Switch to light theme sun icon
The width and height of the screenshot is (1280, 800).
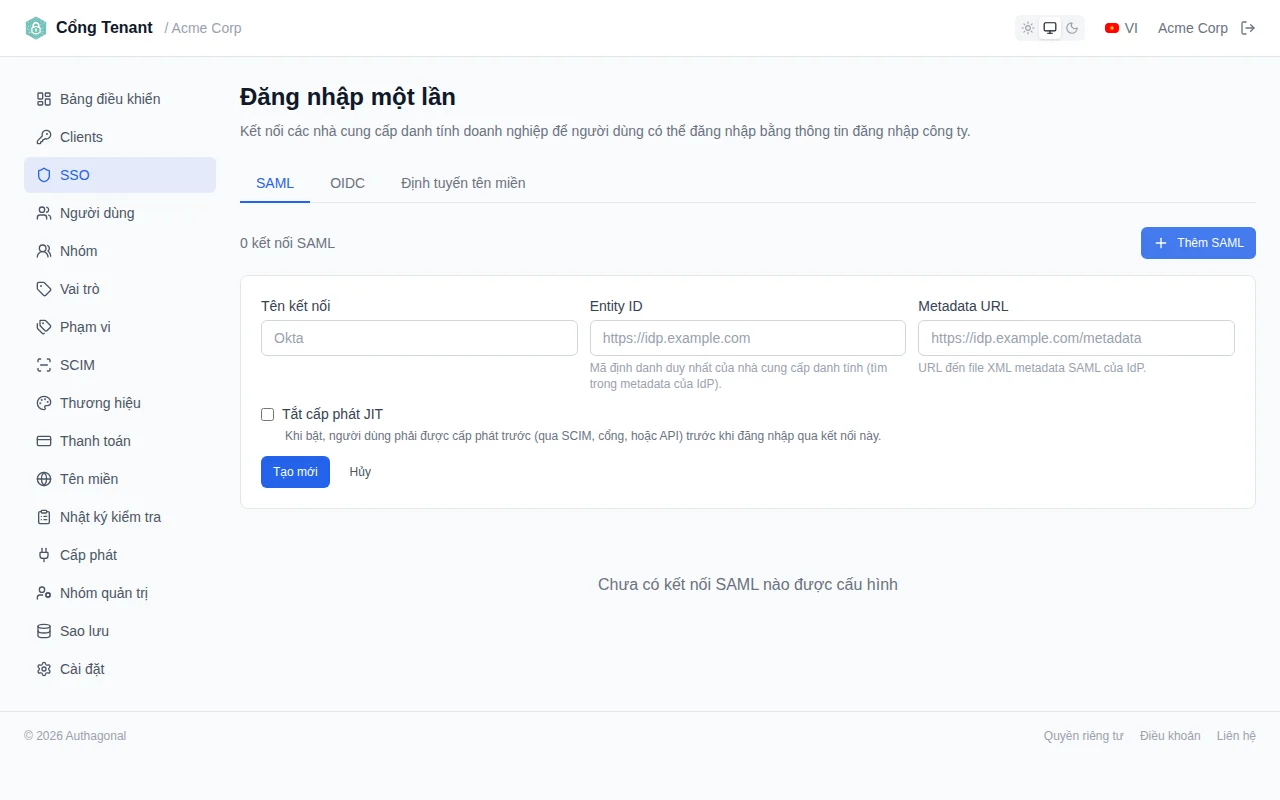coord(1028,28)
